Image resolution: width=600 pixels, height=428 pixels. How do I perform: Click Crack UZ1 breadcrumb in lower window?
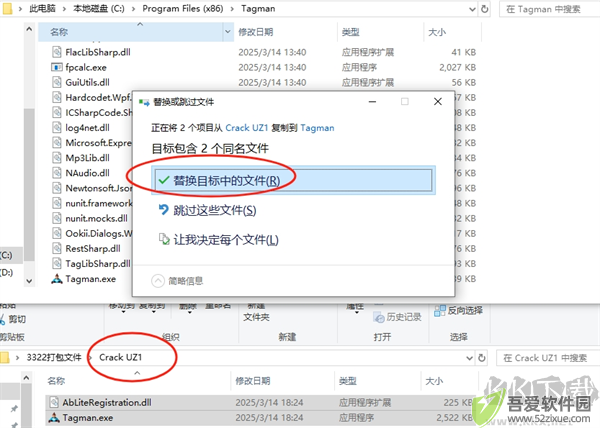click(x=120, y=357)
